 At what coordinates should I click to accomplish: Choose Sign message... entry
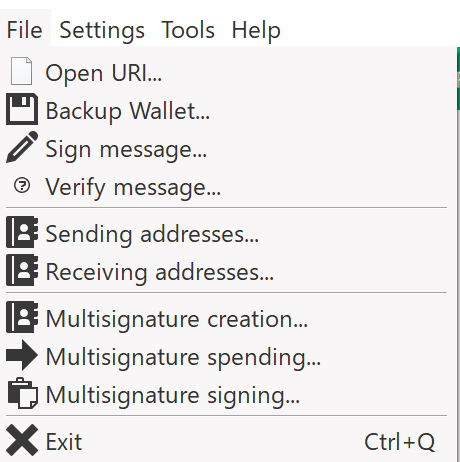[227, 147]
